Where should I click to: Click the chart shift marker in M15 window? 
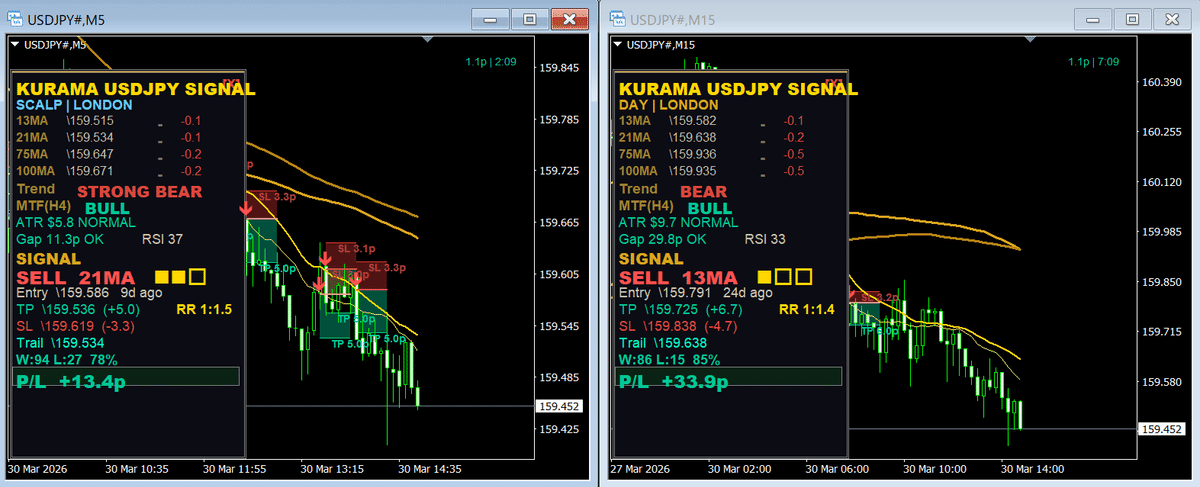coord(1030,39)
